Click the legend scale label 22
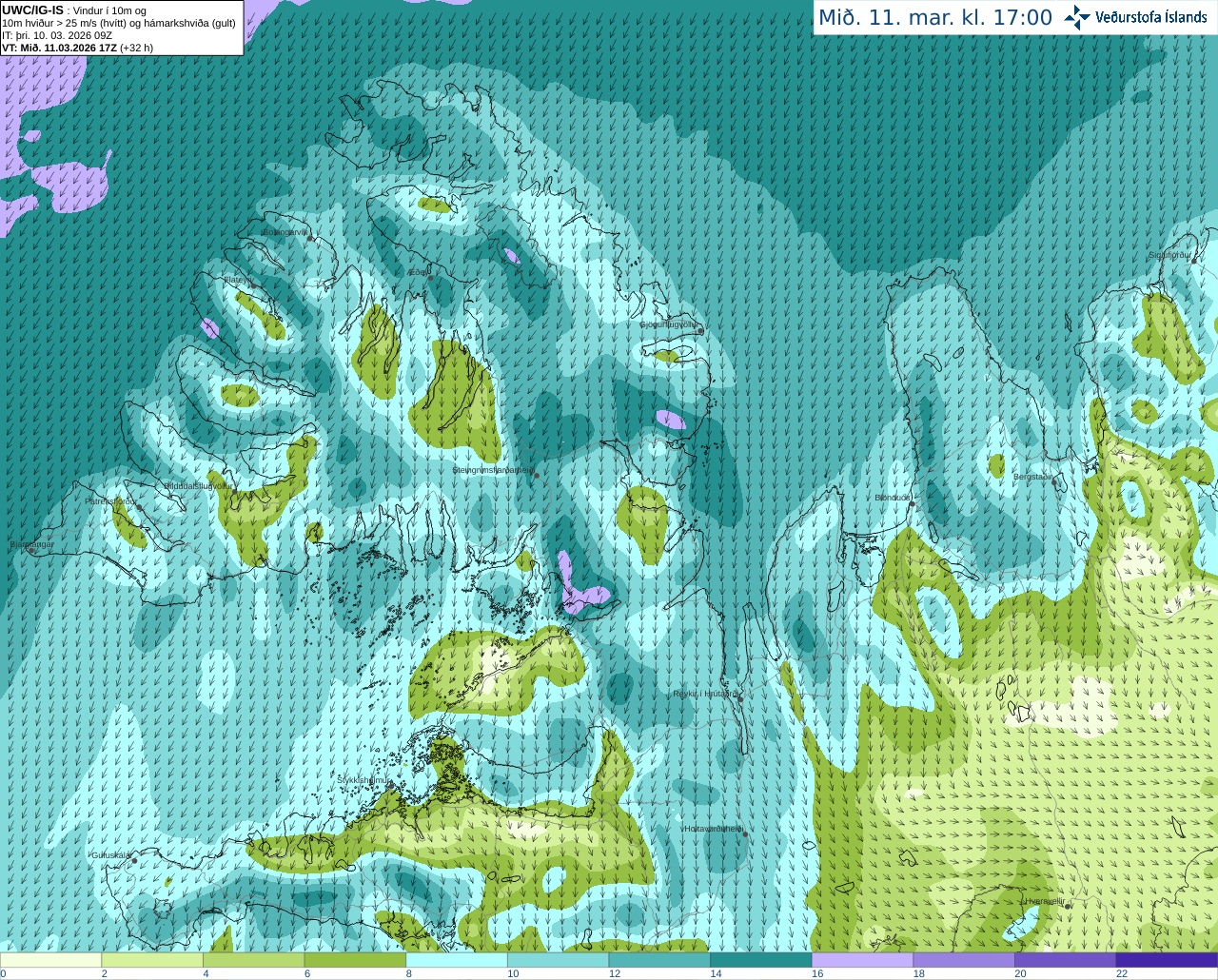Image resolution: width=1218 pixels, height=980 pixels. tap(1122, 973)
